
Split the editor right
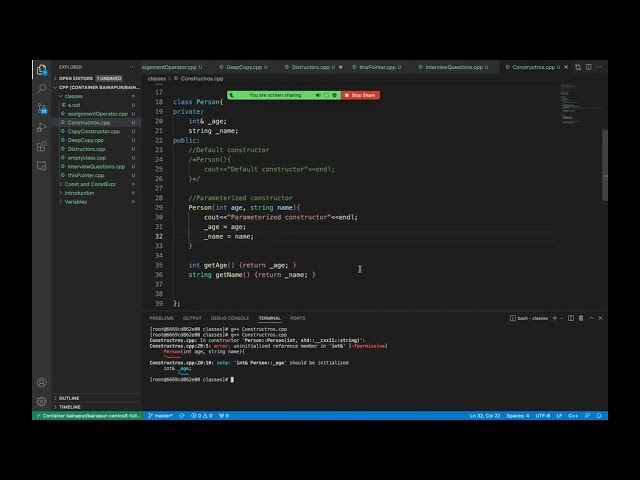coord(589,67)
